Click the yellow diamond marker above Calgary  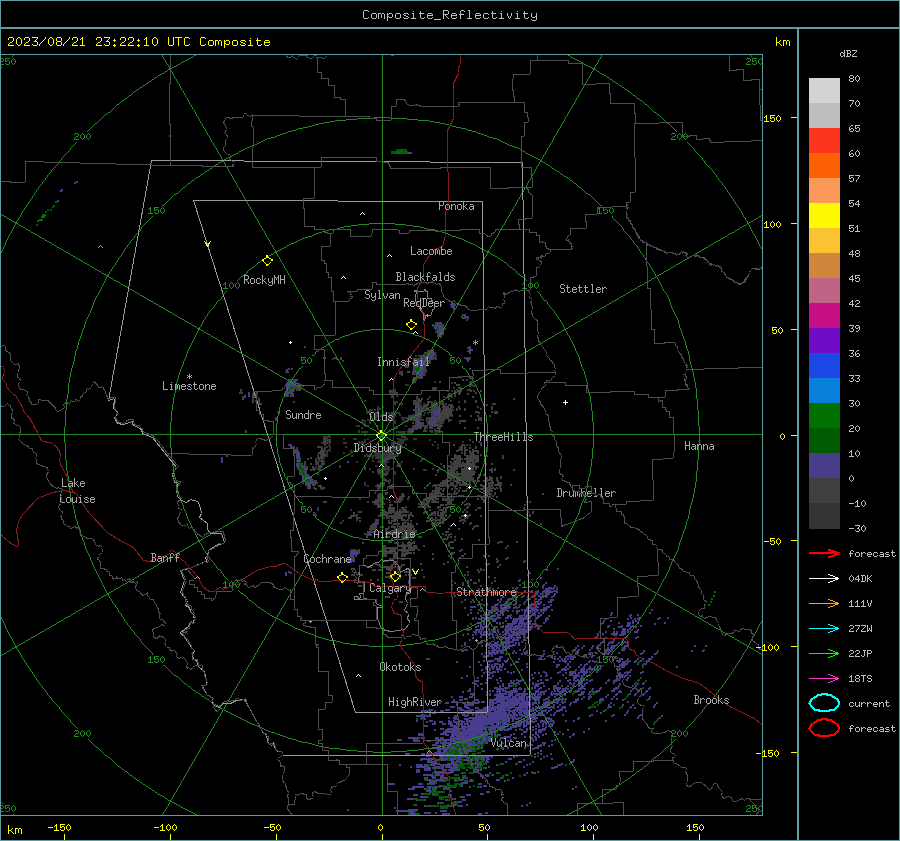(x=395, y=576)
